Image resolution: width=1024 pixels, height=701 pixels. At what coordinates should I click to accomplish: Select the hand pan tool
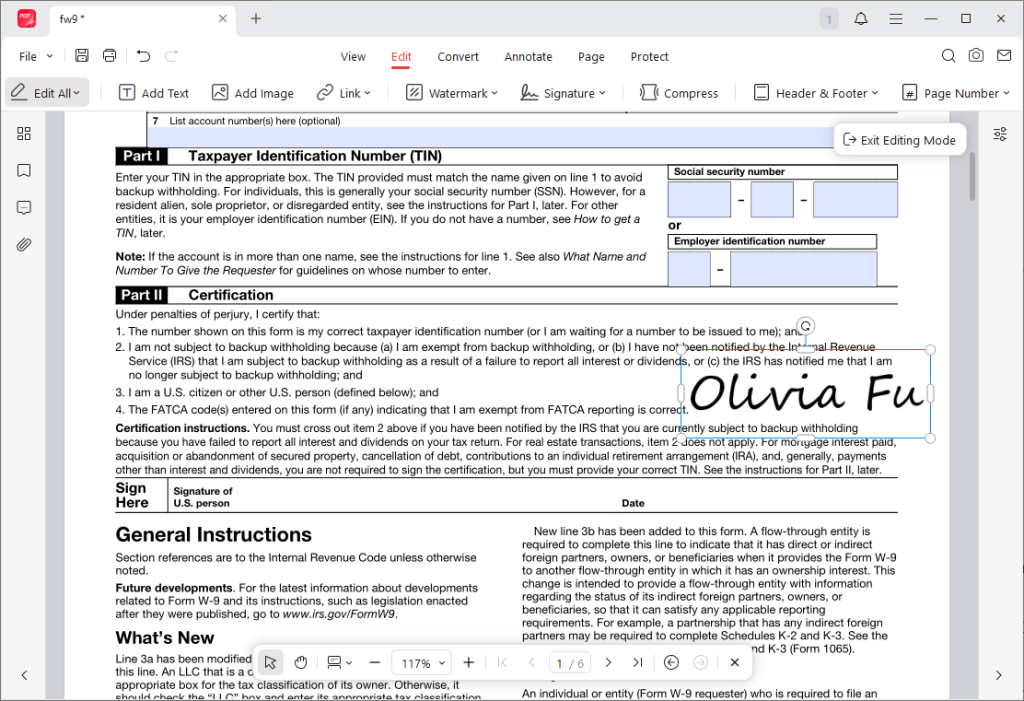[300, 662]
